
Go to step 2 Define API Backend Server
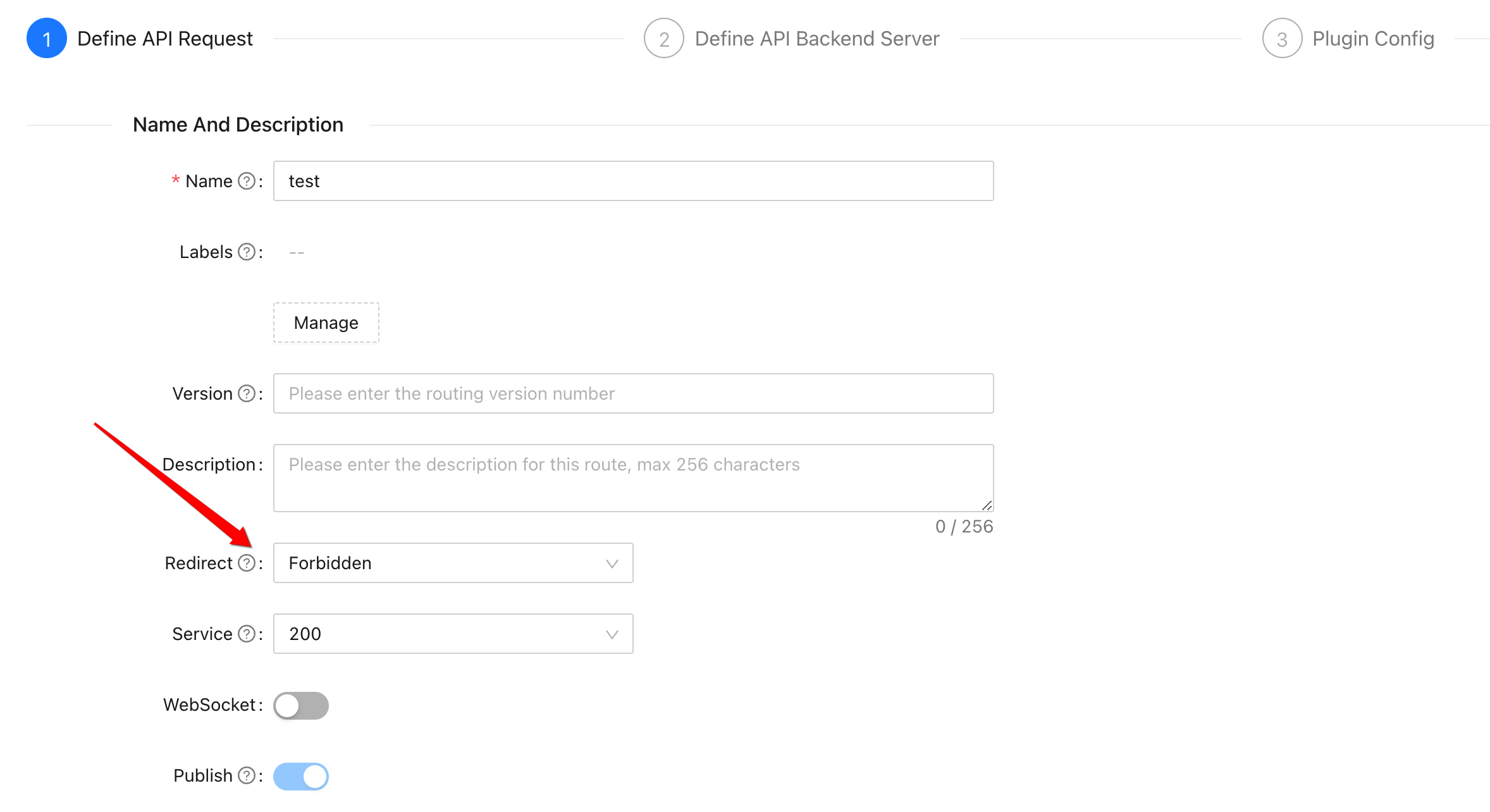(x=792, y=39)
